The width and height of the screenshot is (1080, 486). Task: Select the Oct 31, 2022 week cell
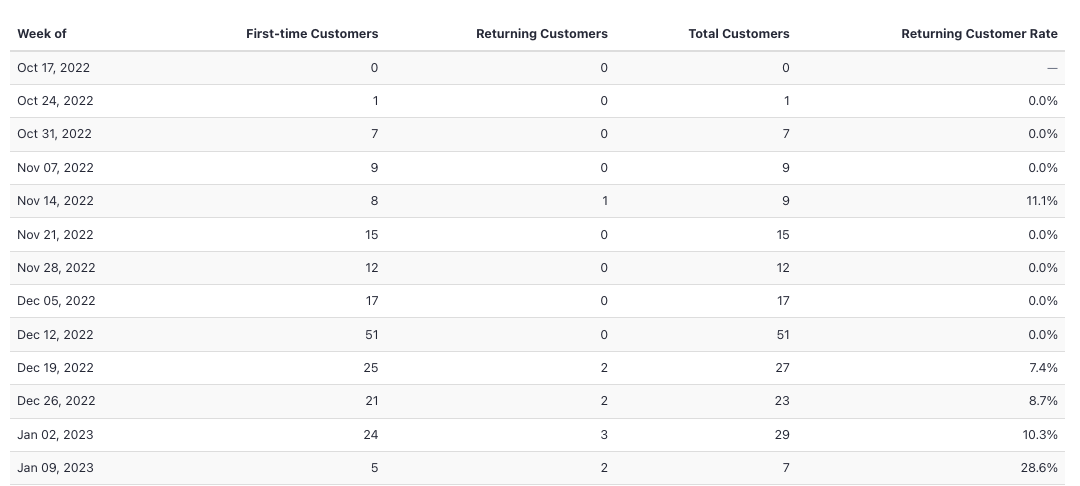coord(54,134)
